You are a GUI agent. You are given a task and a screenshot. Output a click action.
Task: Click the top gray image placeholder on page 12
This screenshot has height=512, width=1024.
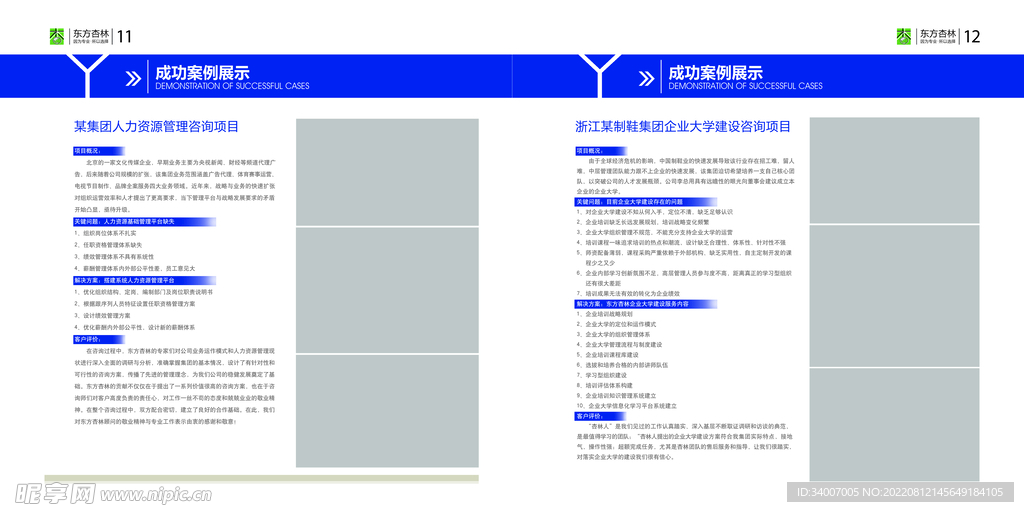(x=895, y=170)
